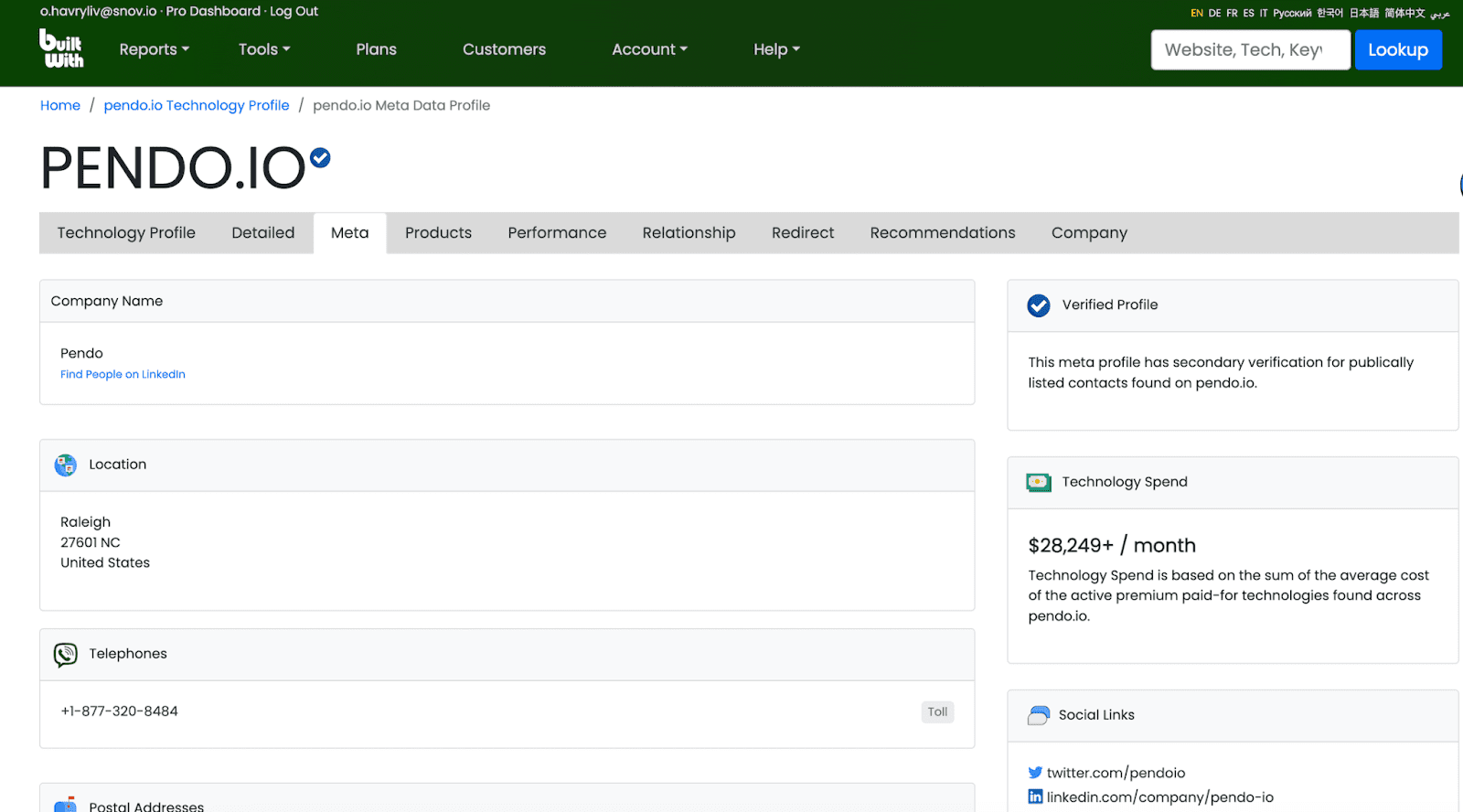Click the BuiltWith logo
1463x812 pixels.
click(x=61, y=48)
